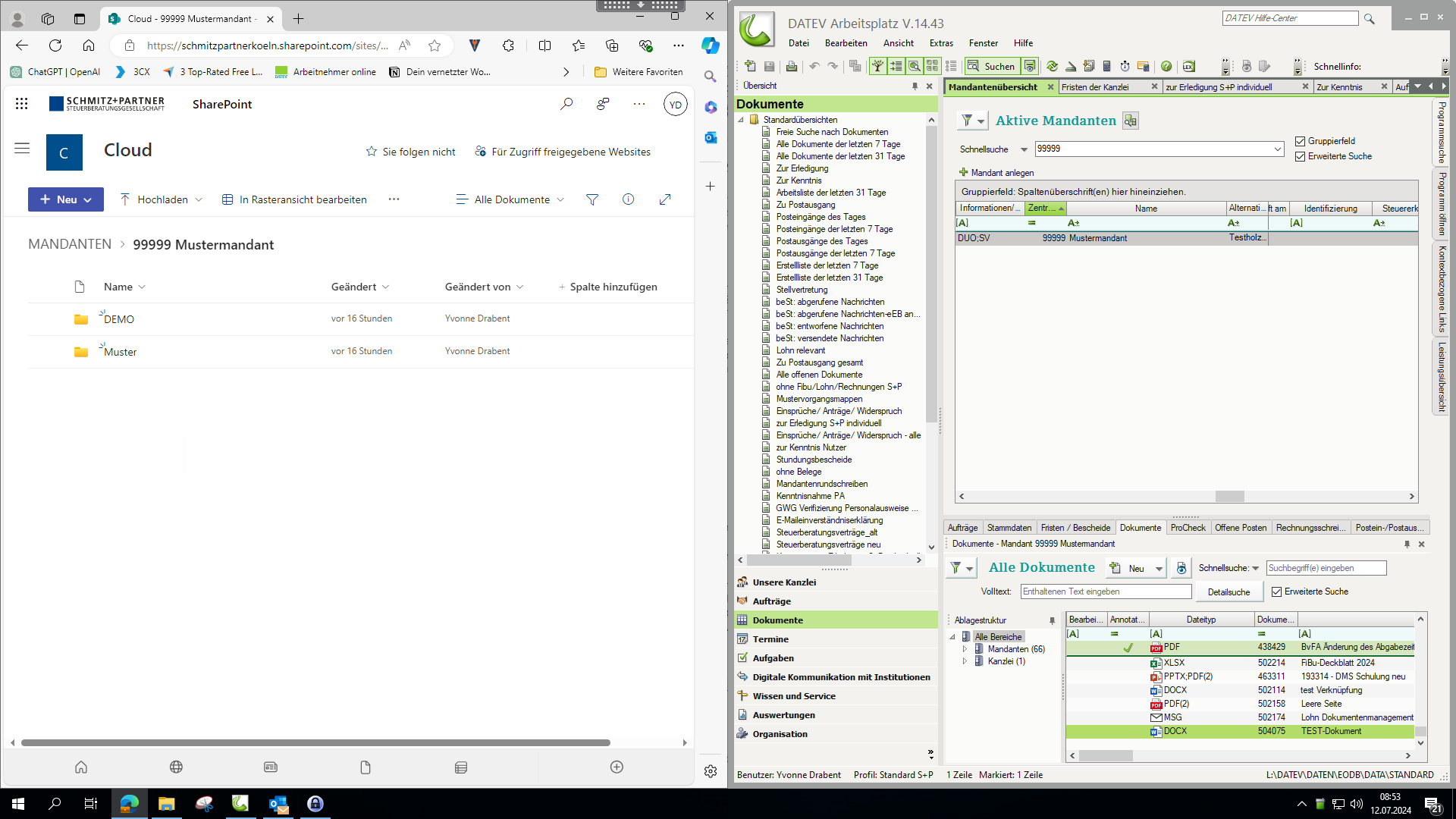Open the calculator icon in DATEV toolbar

[x=1106, y=66]
